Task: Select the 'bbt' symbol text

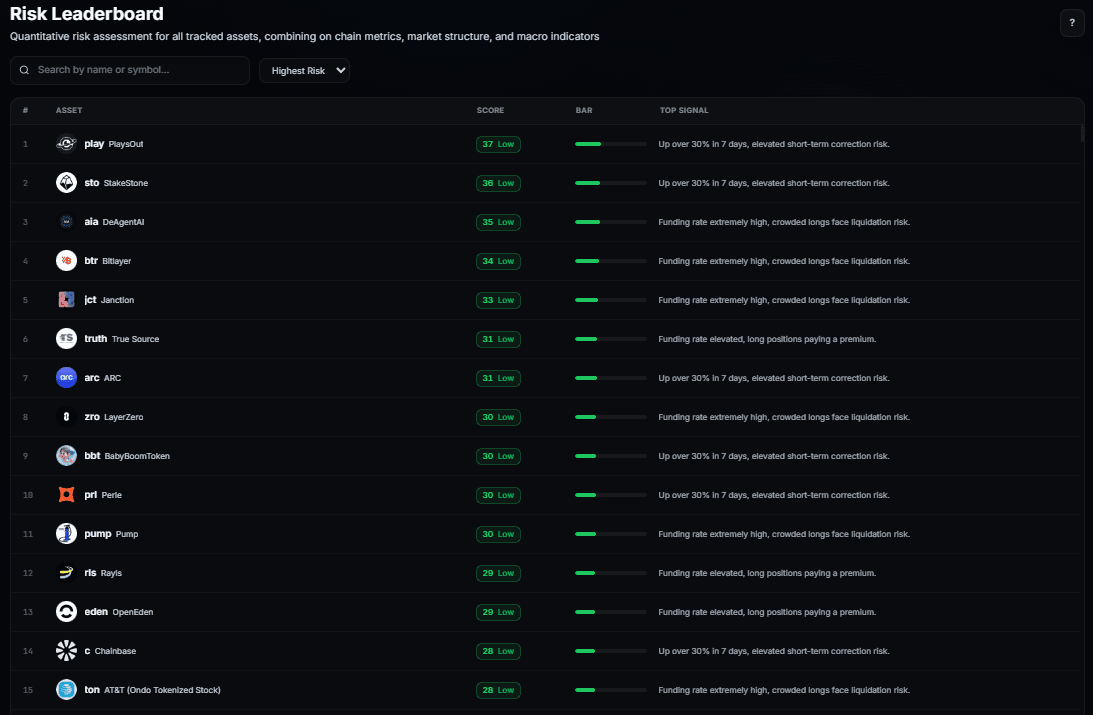Action: click(93, 456)
